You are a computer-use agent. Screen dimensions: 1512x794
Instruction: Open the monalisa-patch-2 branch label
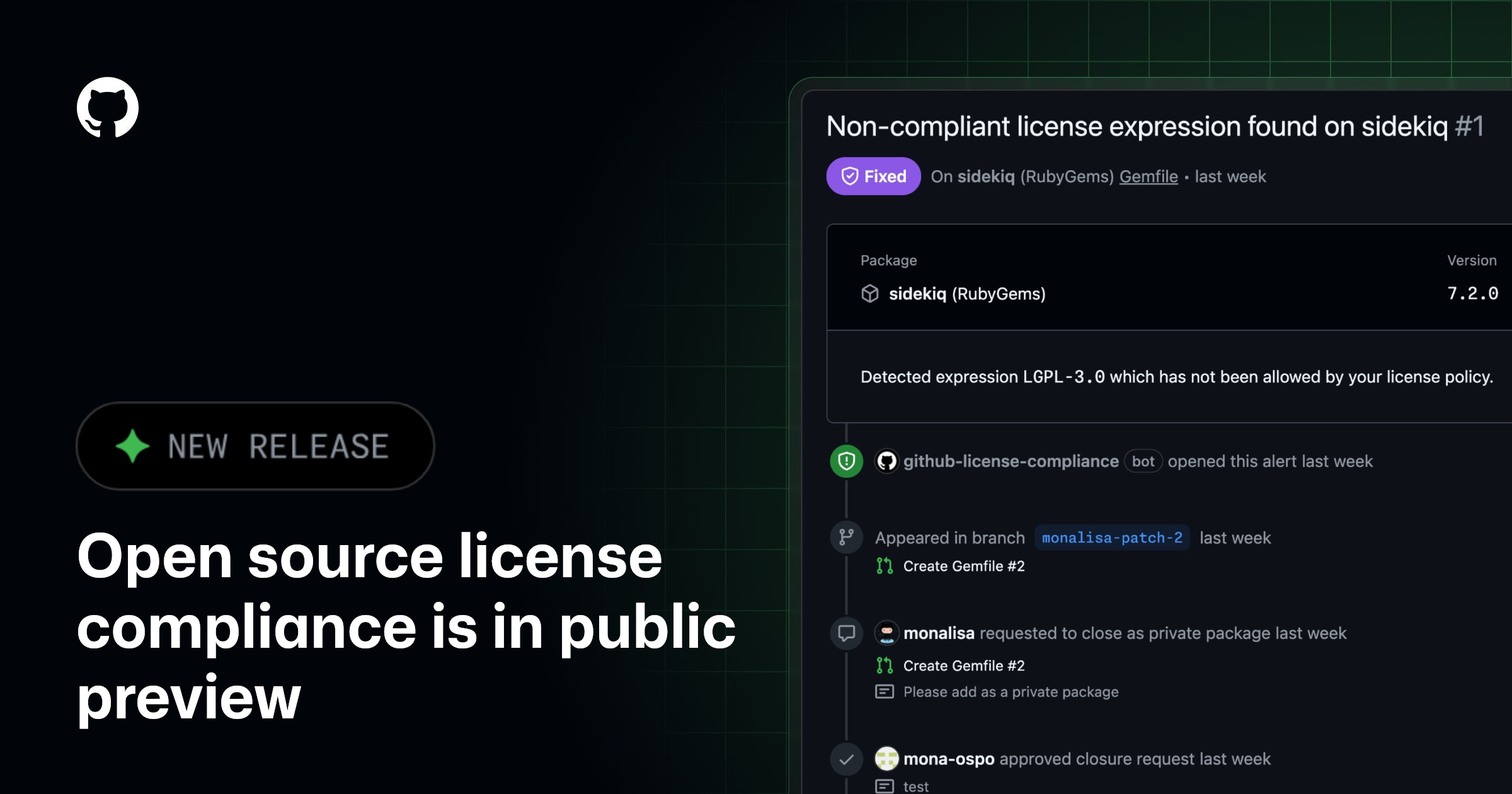click(1112, 538)
